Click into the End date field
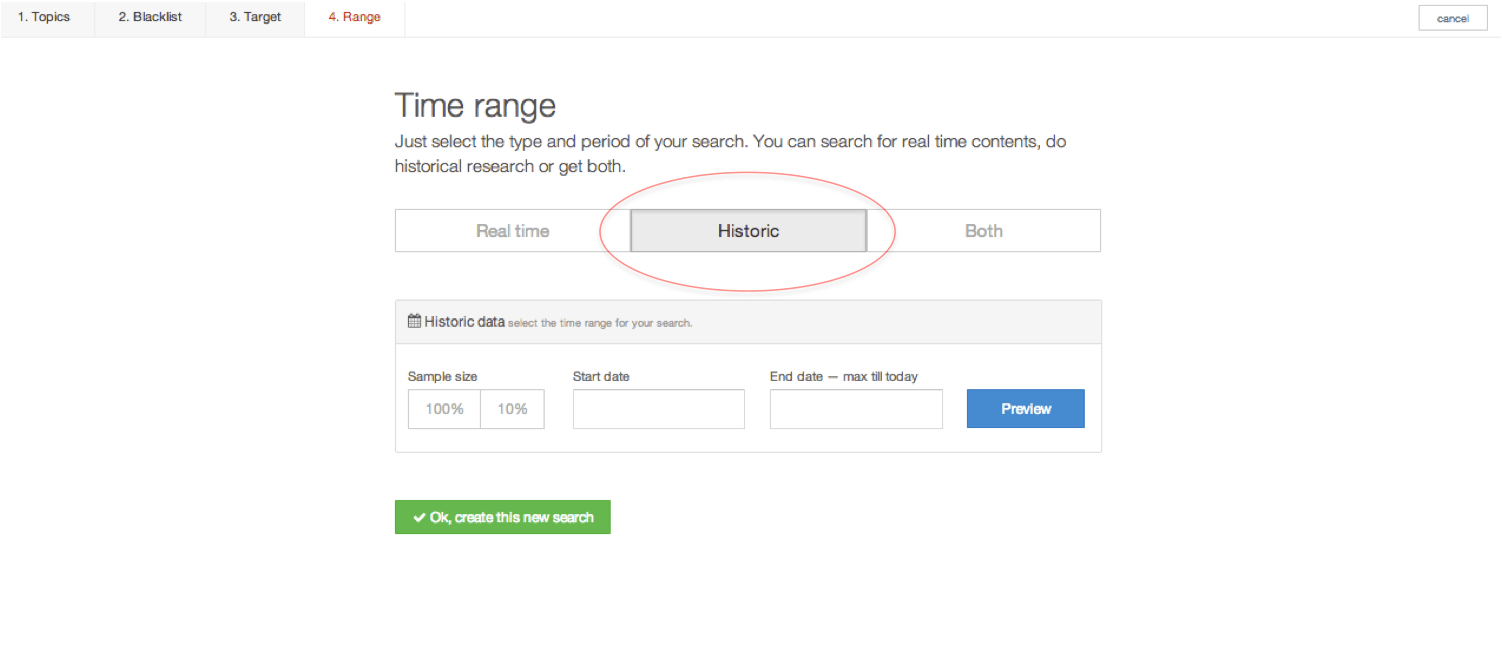Screen dimensions: 1502x671 click(856, 409)
